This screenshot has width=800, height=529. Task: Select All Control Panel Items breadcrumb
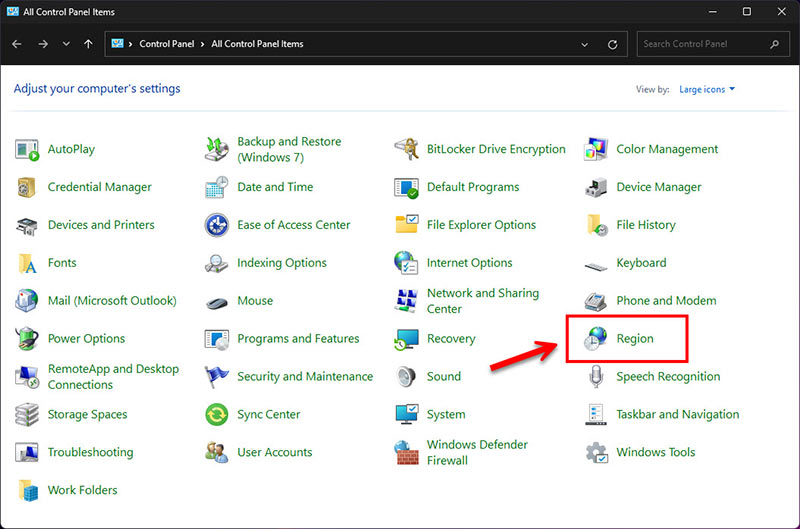(257, 44)
